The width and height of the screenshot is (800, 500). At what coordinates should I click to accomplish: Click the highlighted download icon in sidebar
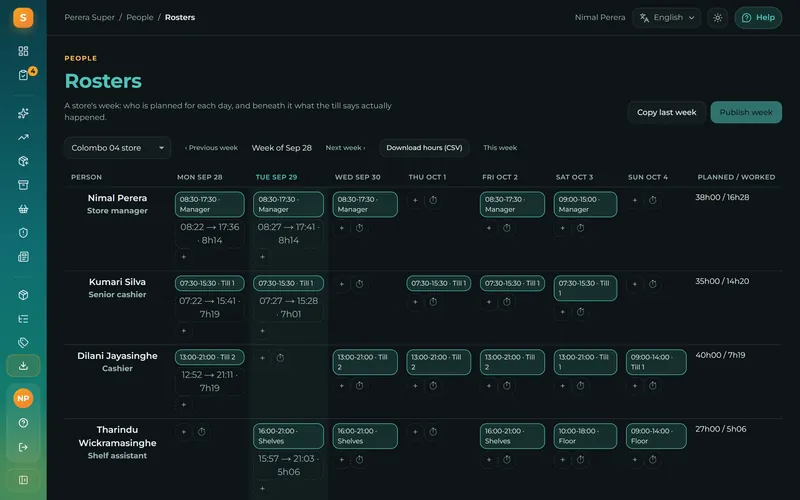23,366
